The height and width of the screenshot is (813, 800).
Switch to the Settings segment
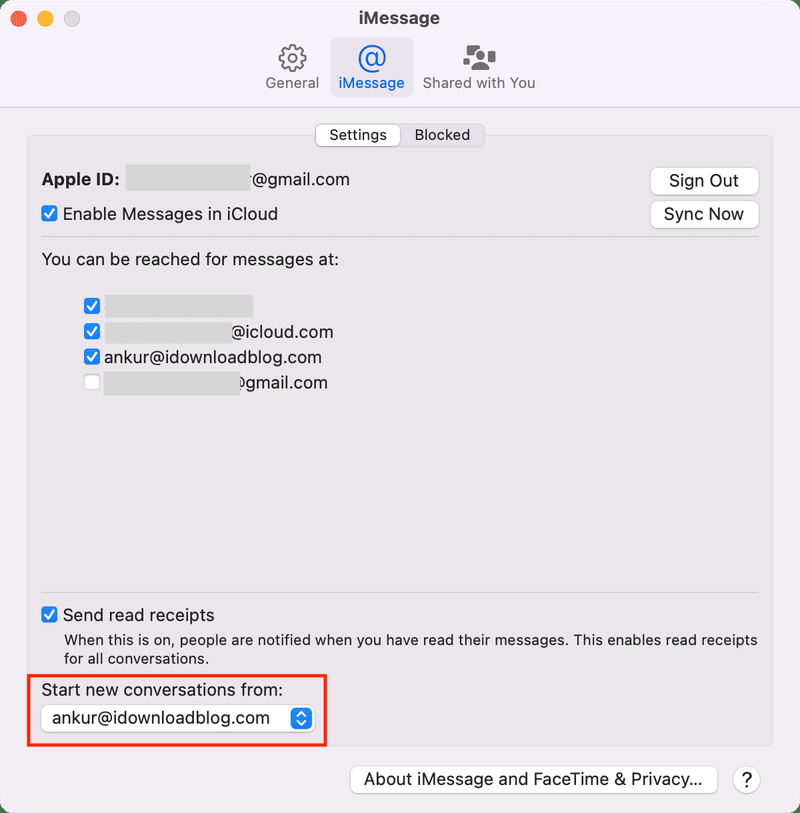pyautogui.click(x=358, y=135)
